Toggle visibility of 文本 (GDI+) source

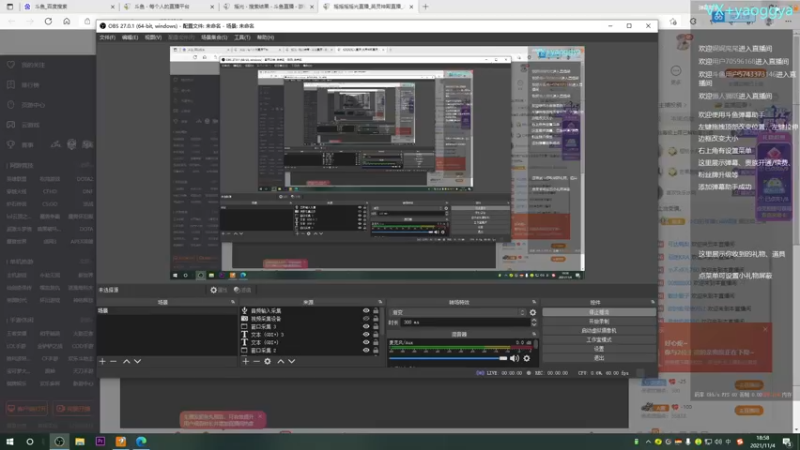pos(366,342)
